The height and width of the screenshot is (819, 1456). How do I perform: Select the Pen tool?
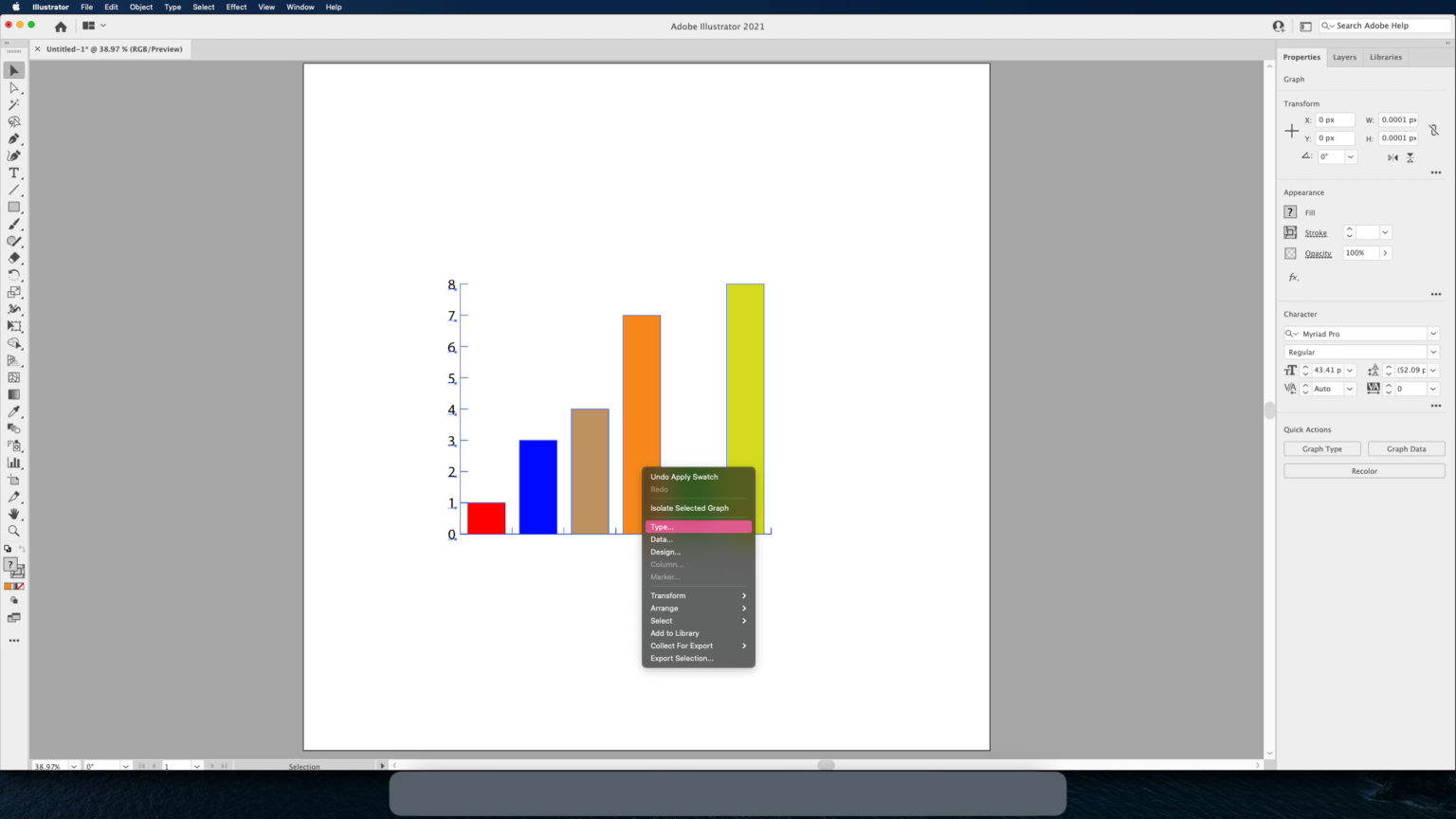click(x=13, y=138)
